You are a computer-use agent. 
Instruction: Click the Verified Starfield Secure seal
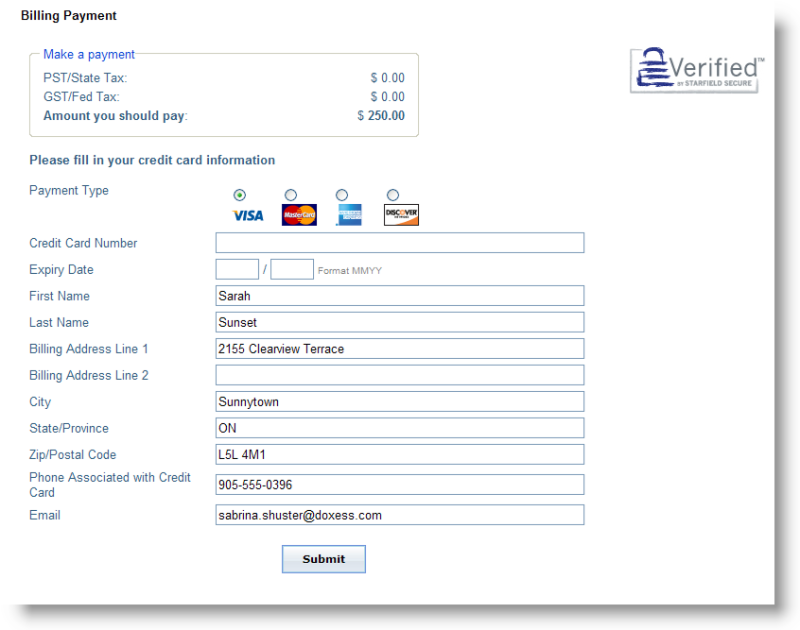coord(697,70)
